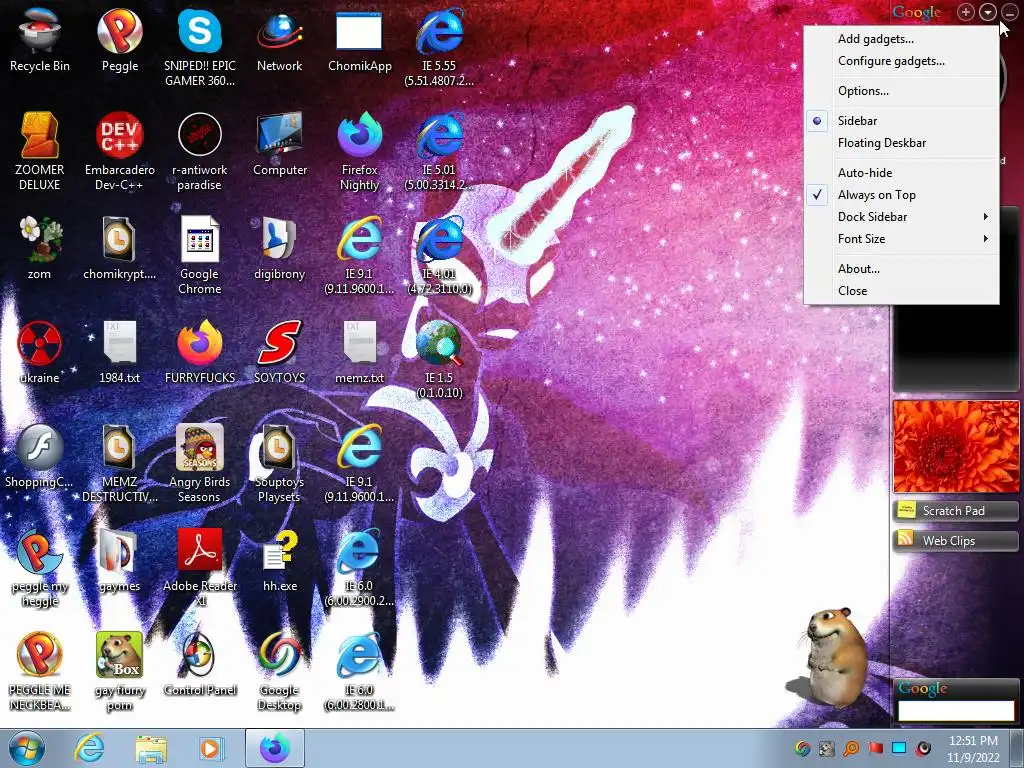Open Embarcadero Dev-C++ icon
The image size is (1024, 768).
(120, 150)
